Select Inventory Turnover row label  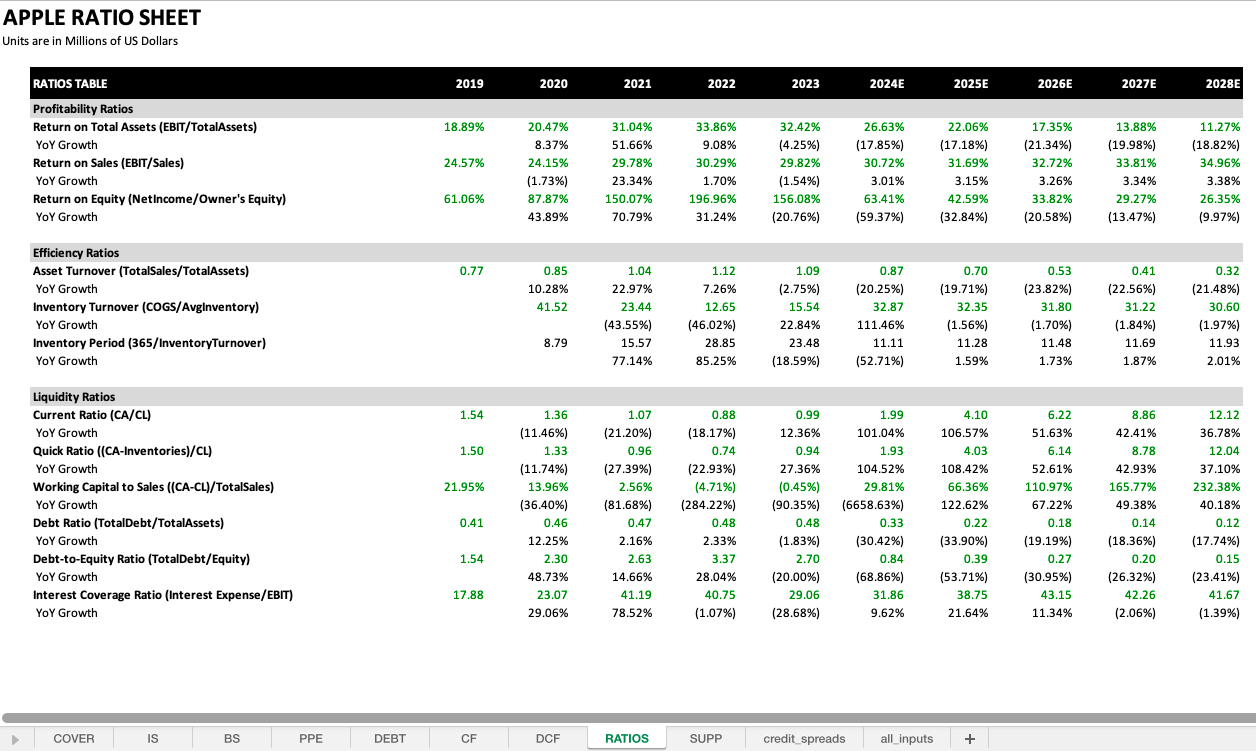pyautogui.click(x=146, y=307)
